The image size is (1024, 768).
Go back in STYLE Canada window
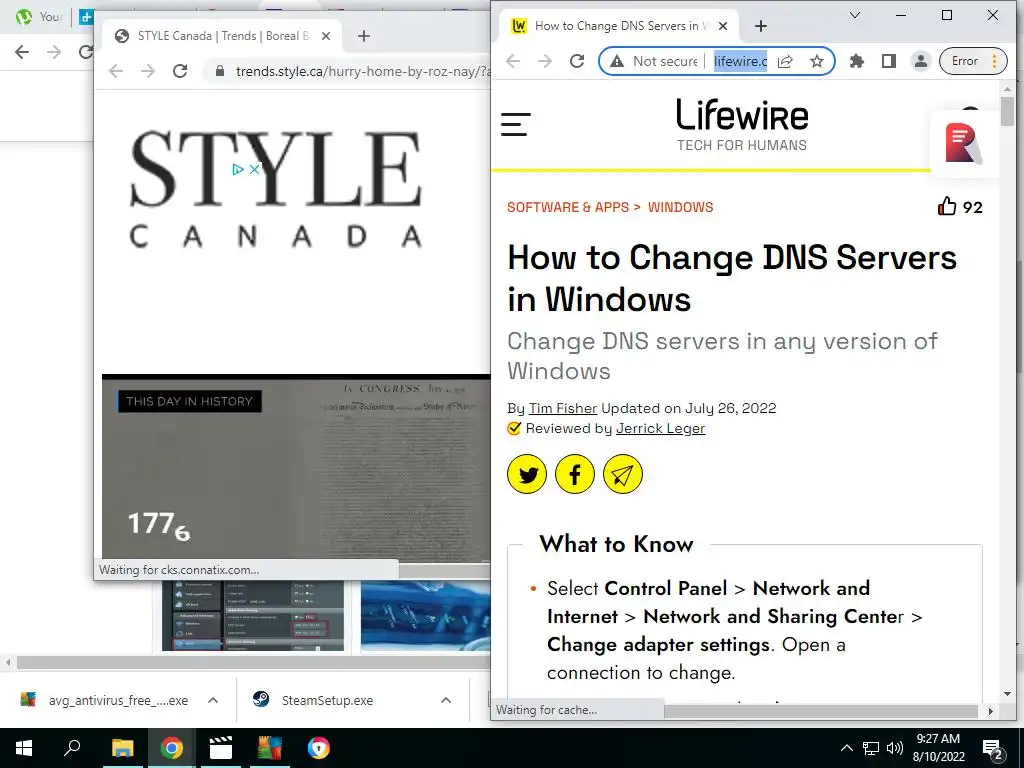tap(116, 71)
